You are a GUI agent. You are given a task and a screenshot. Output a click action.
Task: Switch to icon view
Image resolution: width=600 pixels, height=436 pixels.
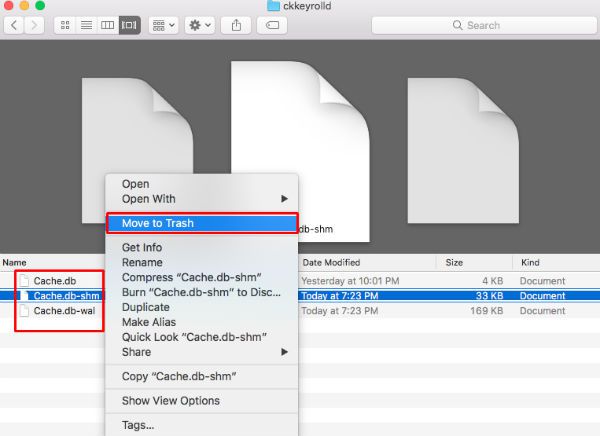[65, 25]
